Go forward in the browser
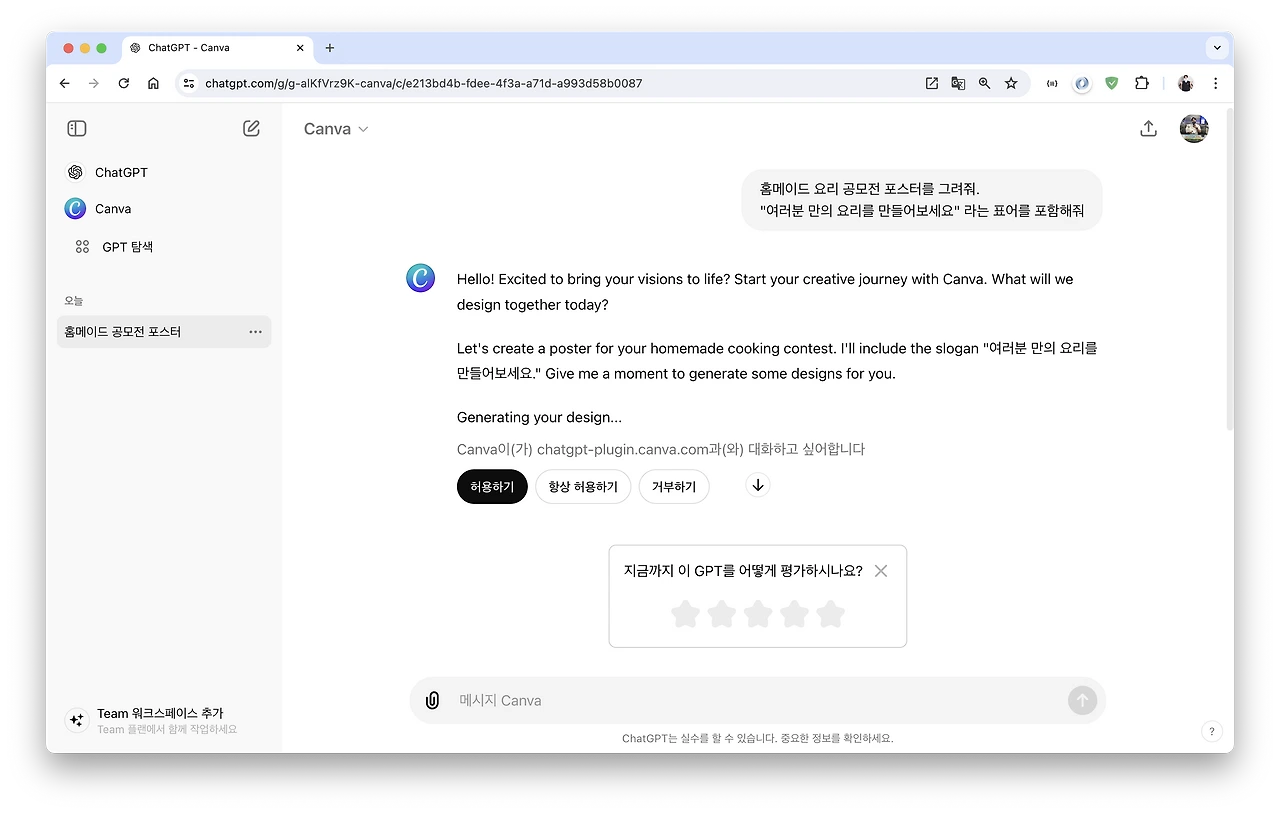The width and height of the screenshot is (1280, 814). (x=94, y=83)
